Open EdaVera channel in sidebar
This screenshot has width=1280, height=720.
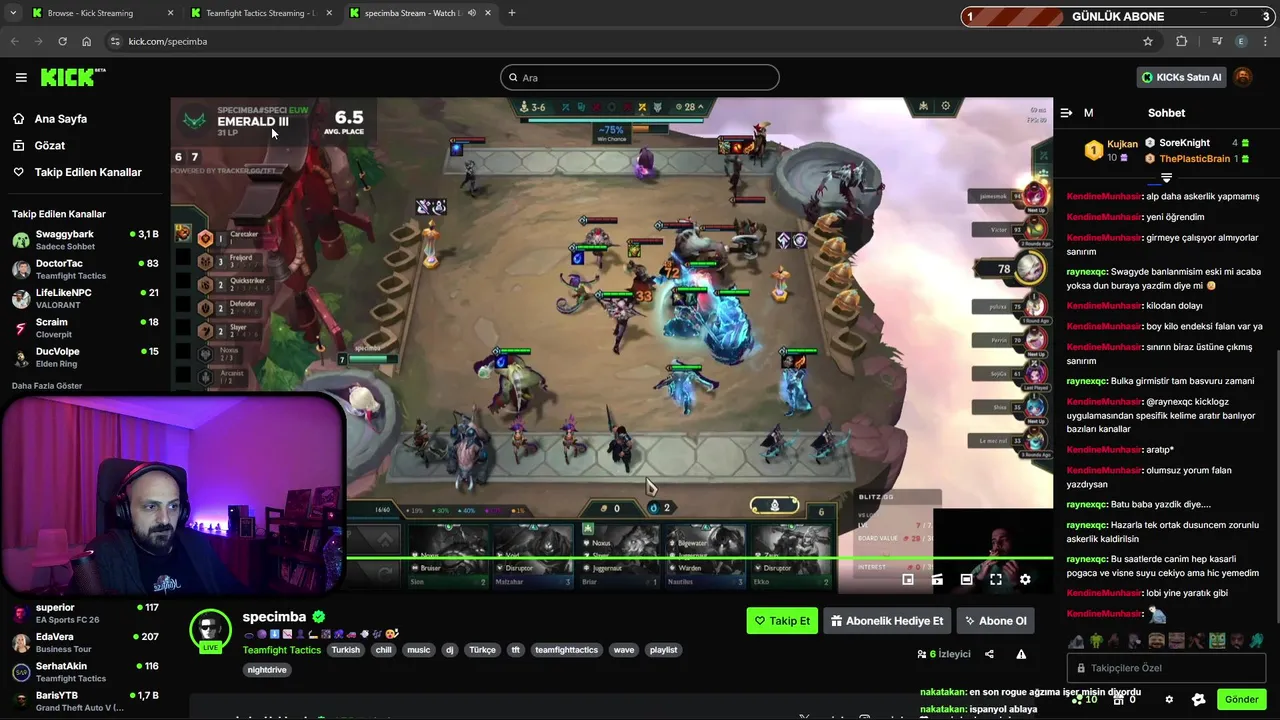pos(85,642)
